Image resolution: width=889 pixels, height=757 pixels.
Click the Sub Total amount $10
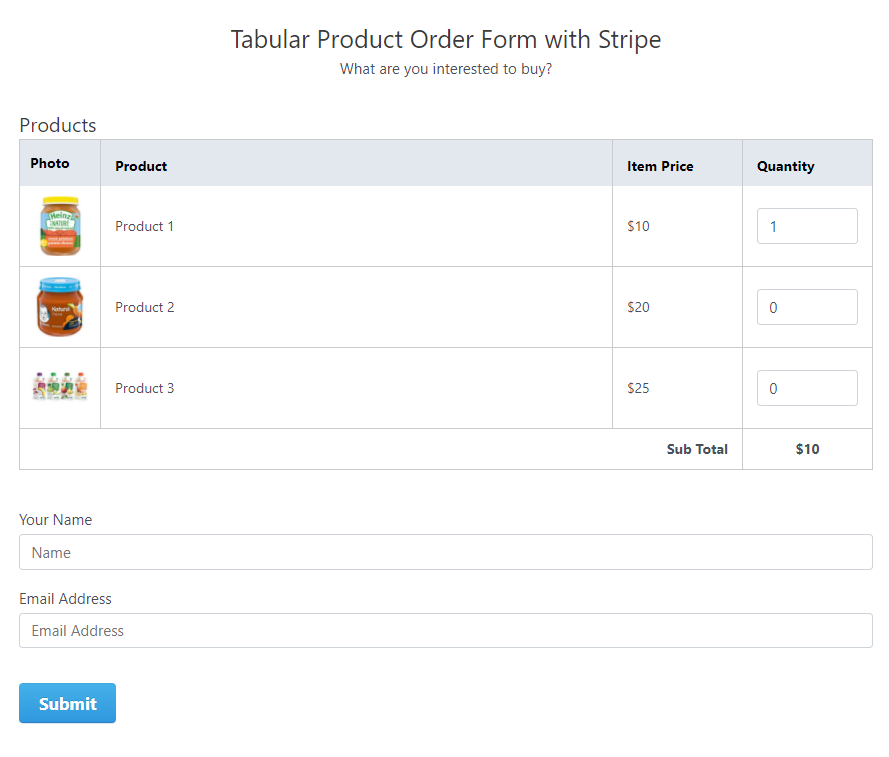point(807,449)
